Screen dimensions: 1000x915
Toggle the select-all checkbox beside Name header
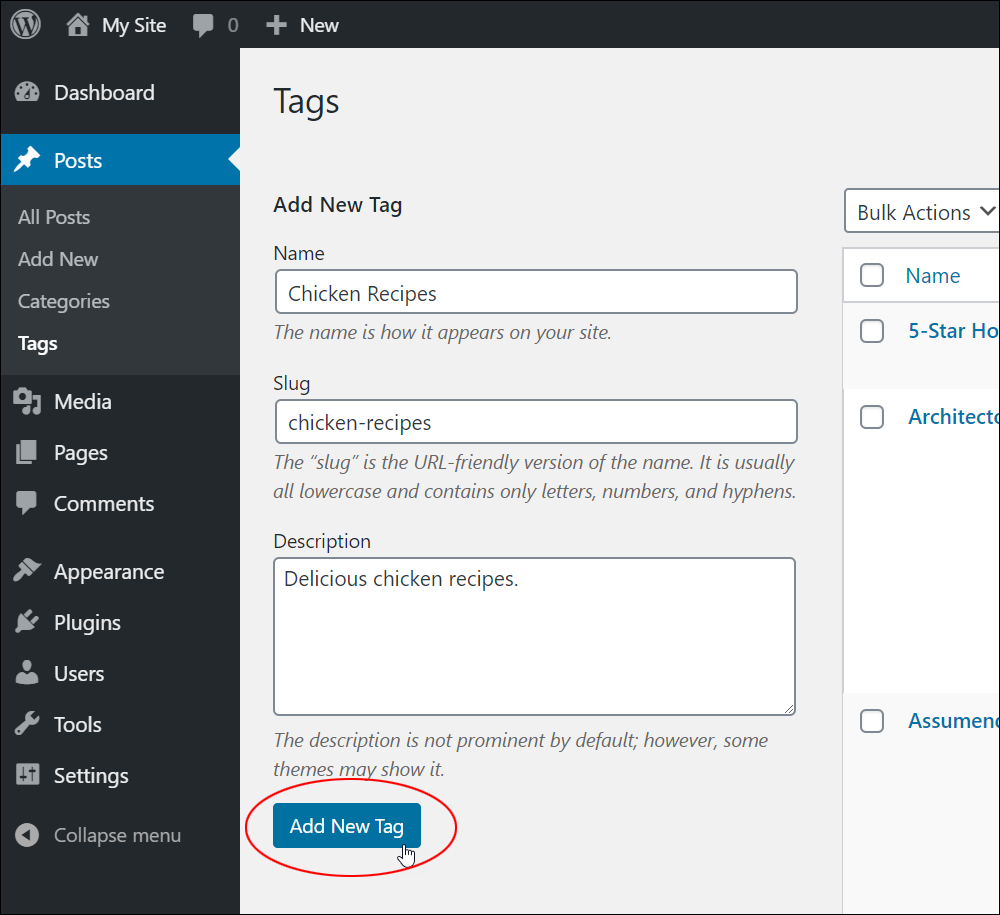872,275
